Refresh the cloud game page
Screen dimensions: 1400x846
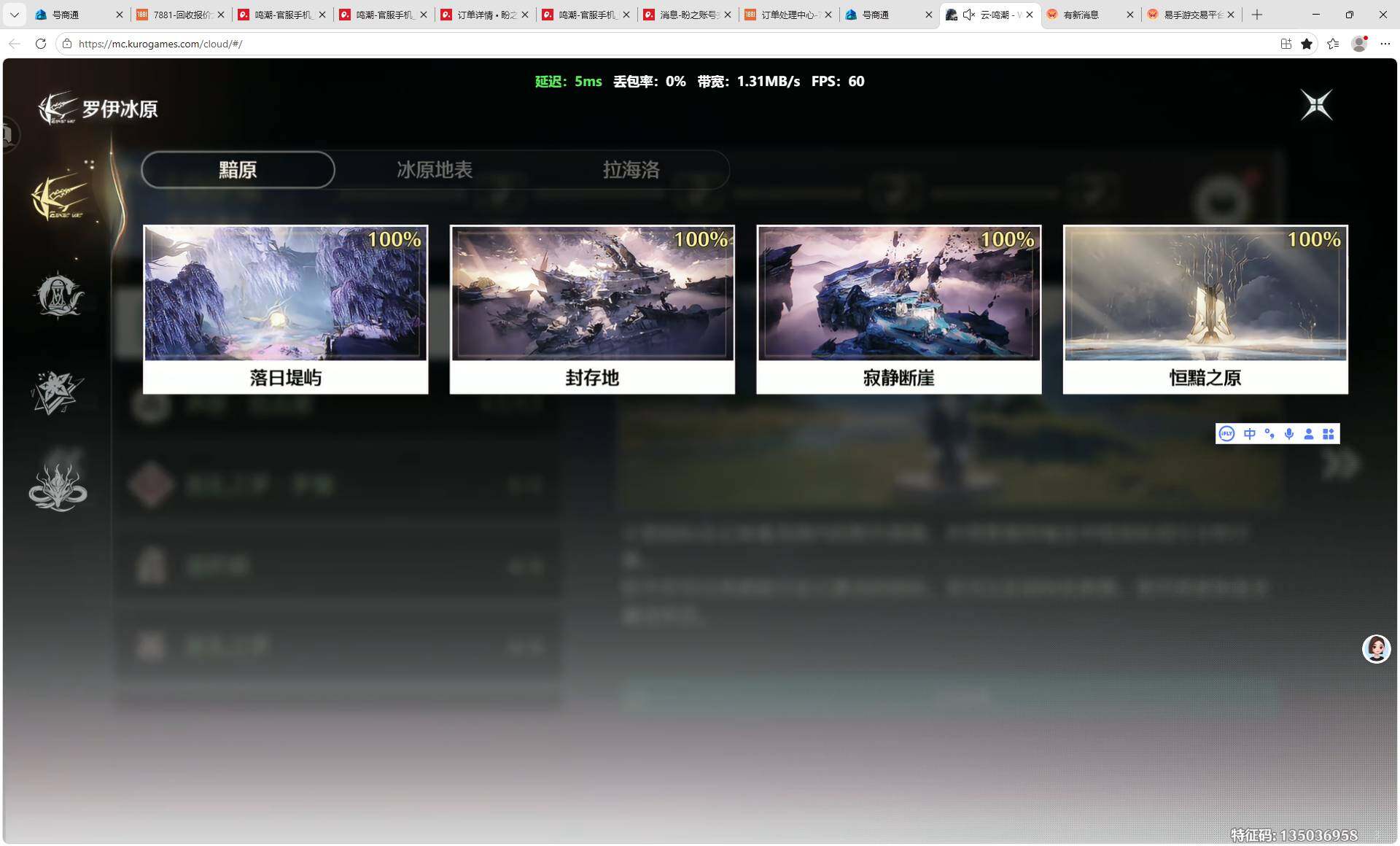pos(41,44)
